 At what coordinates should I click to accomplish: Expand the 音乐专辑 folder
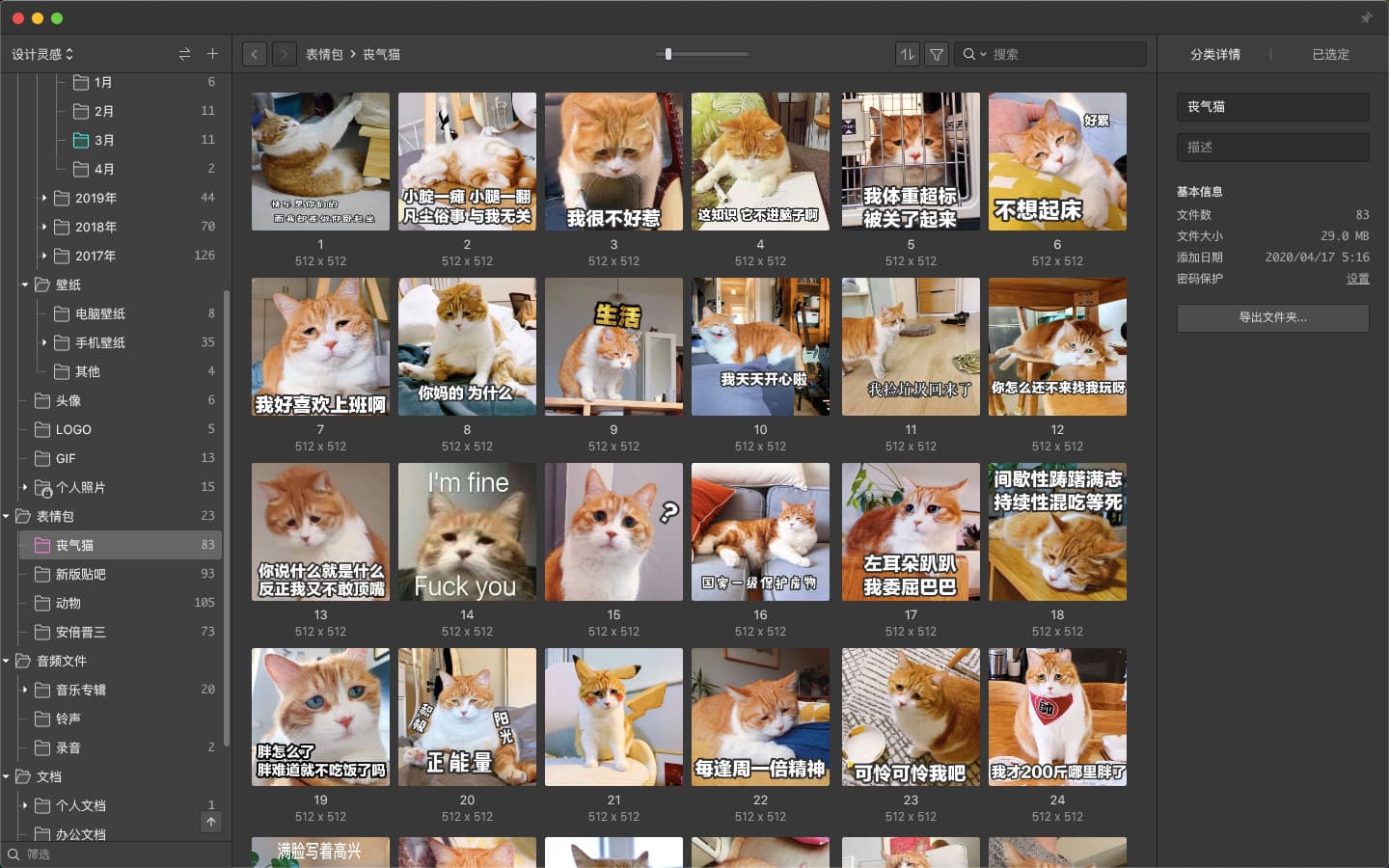coord(25,690)
